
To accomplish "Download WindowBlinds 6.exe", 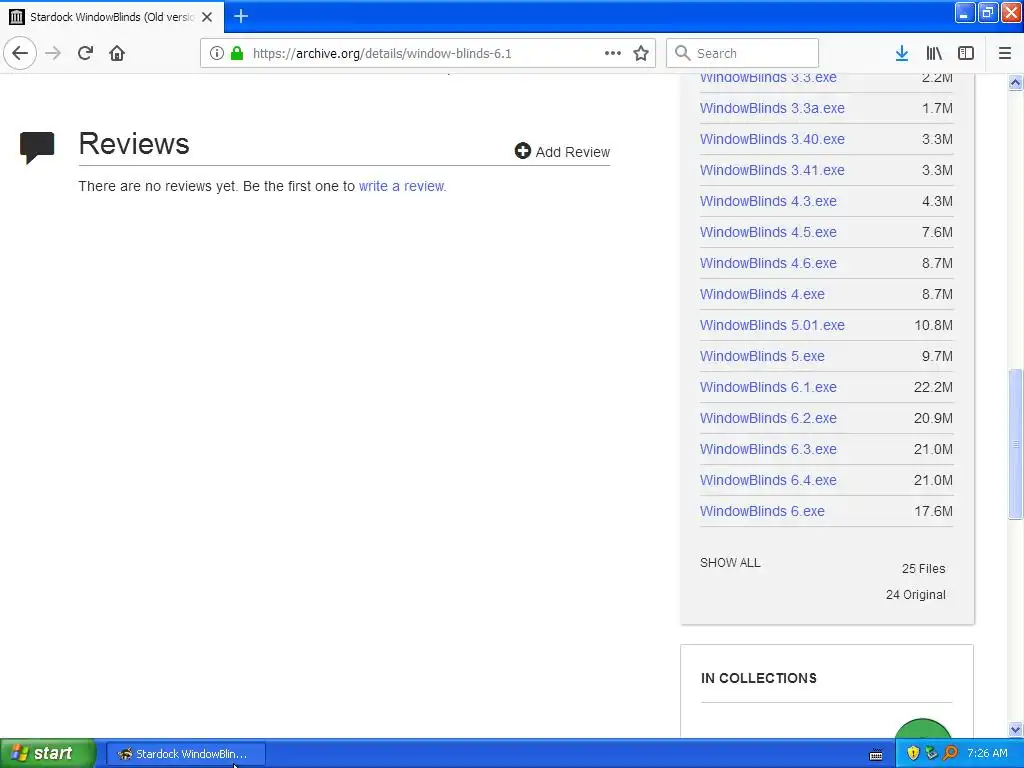I will (x=762, y=511).
